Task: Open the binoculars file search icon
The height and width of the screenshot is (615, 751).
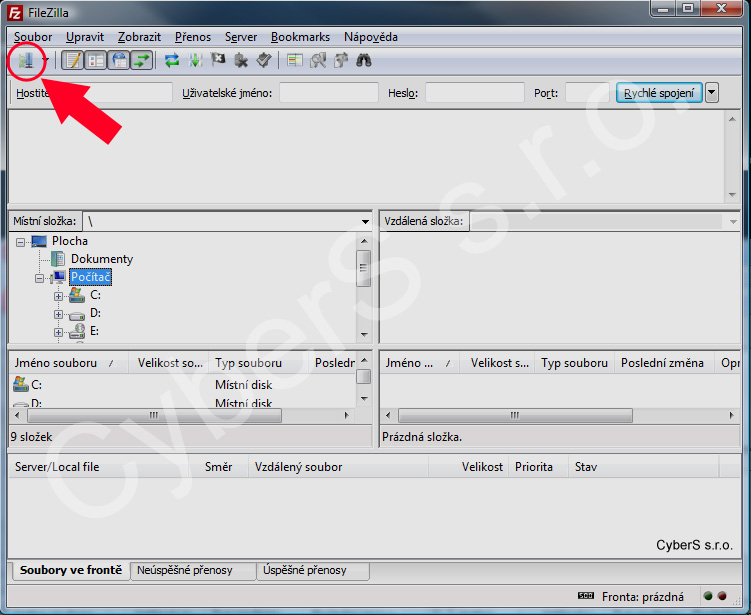Action: [x=364, y=60]
